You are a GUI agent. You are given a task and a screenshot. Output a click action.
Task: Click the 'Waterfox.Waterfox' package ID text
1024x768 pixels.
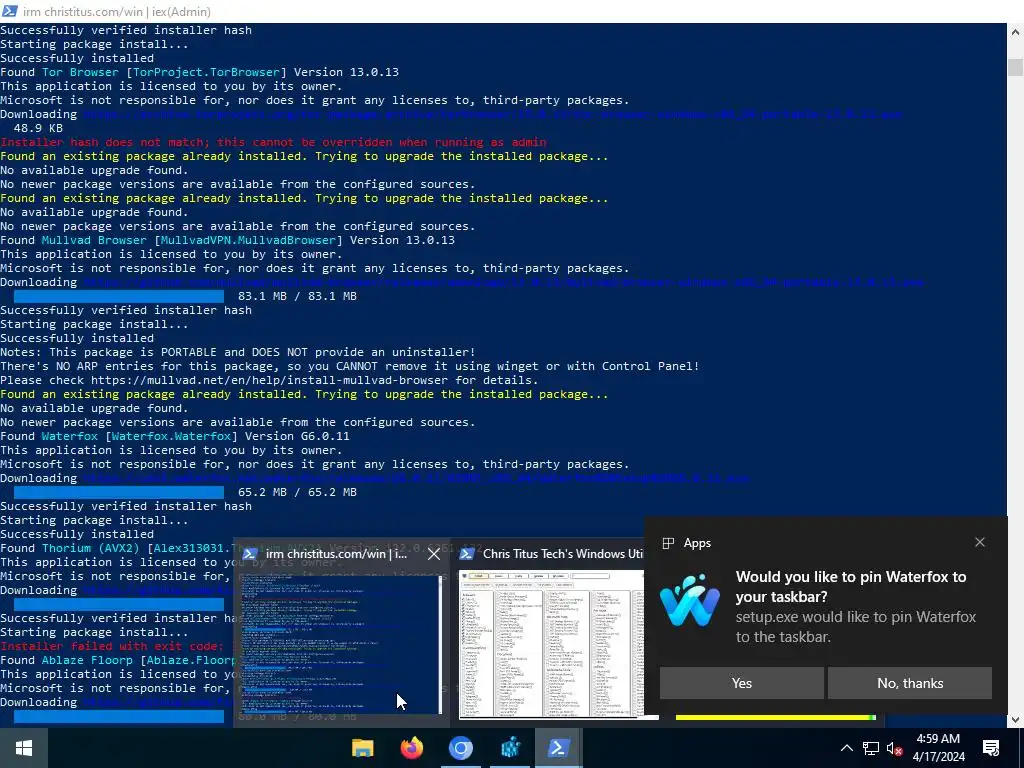point(171,436)
